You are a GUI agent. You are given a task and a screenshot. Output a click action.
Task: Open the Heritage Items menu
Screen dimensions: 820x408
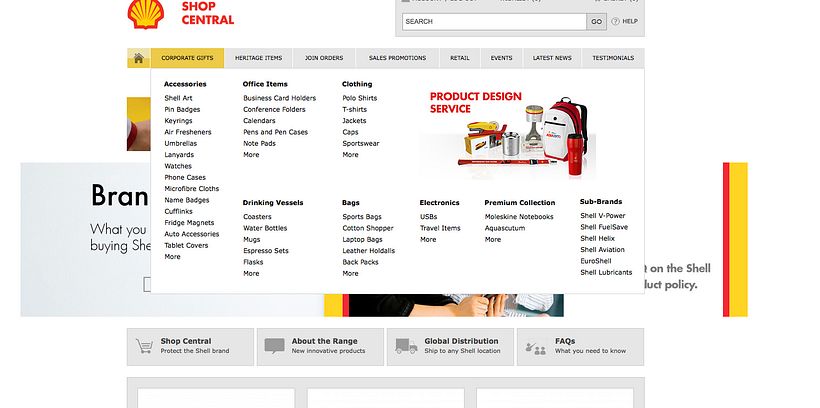click(x=258, y=58)
